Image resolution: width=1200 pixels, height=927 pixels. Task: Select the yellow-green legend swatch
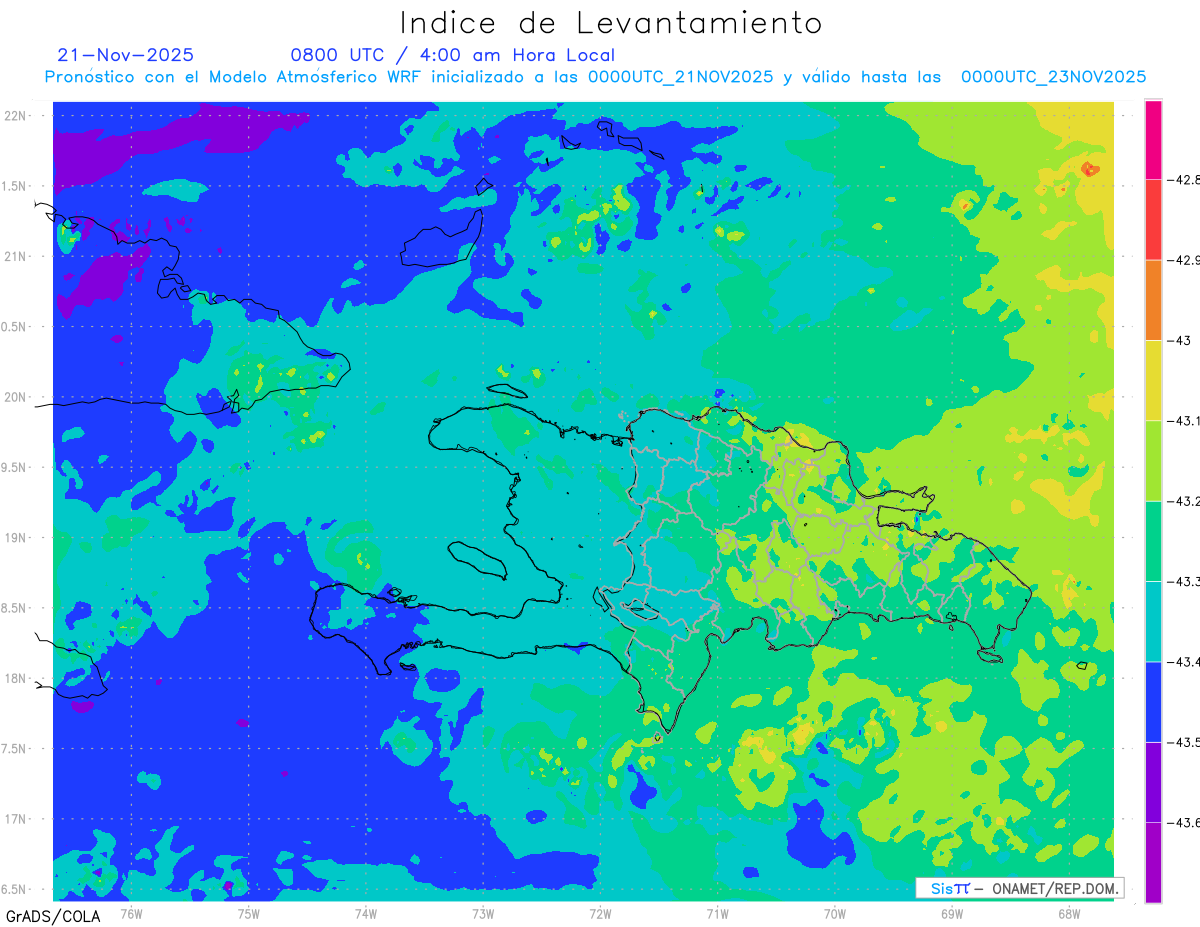click(x=1153, y=461)
